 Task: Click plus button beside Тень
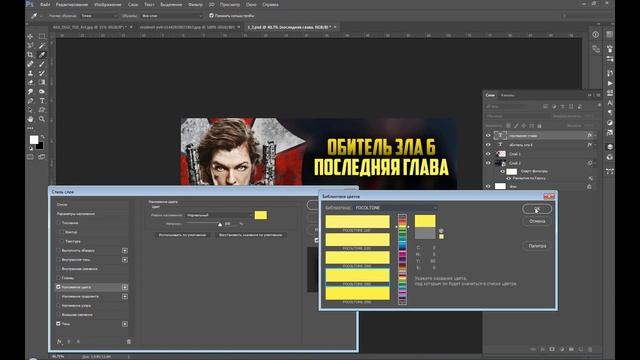[x=124, y=324]
